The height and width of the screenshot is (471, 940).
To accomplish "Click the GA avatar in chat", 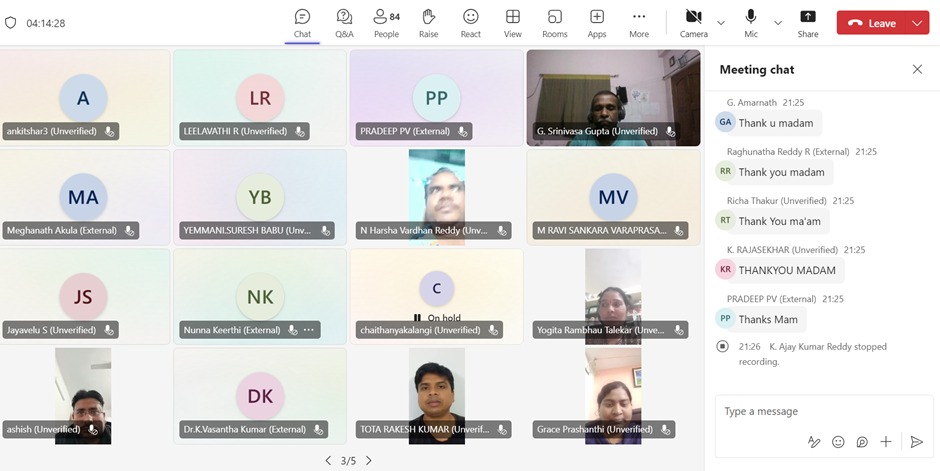I will click(x=725, y=122).
